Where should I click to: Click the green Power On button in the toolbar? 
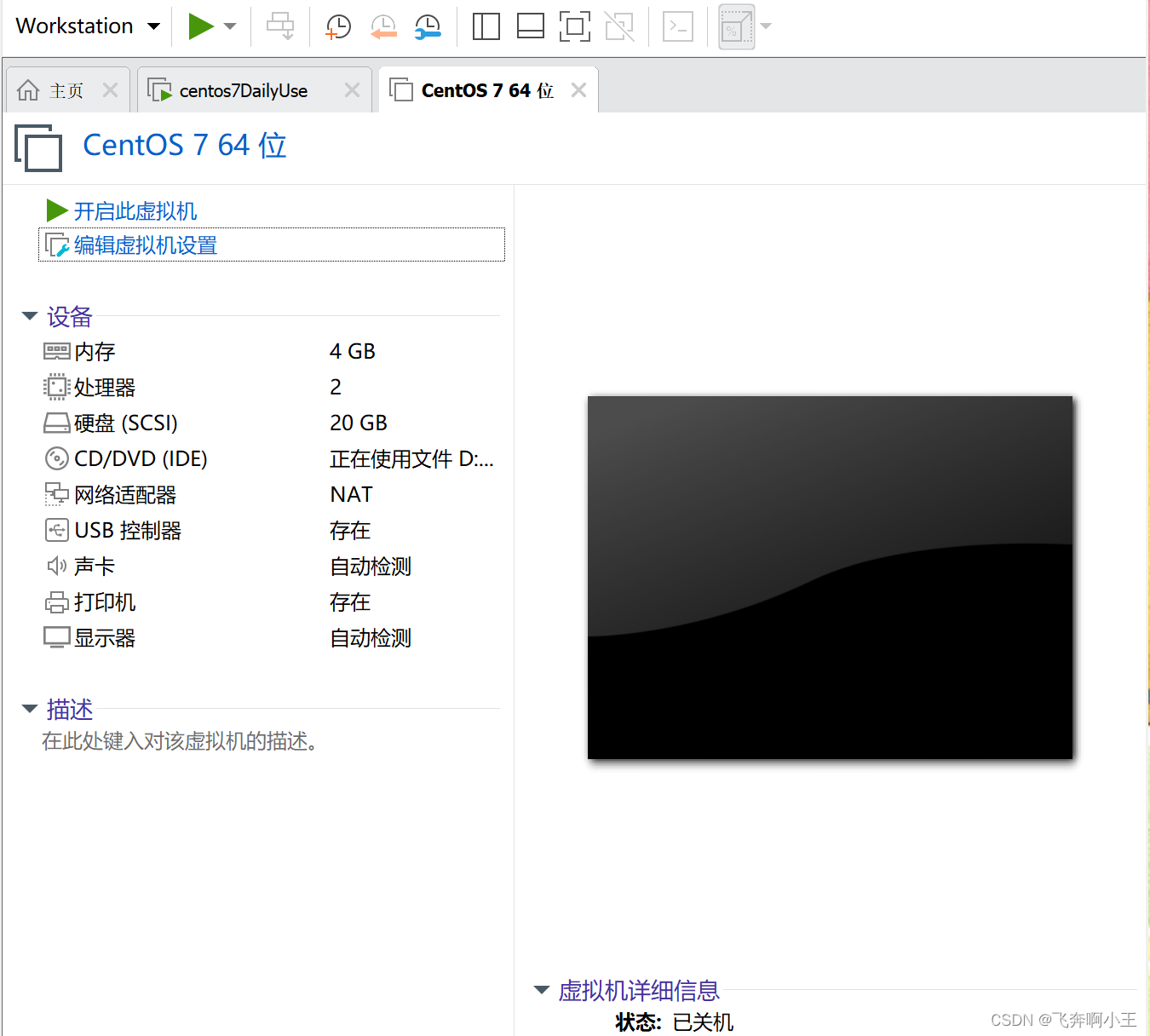201,26
